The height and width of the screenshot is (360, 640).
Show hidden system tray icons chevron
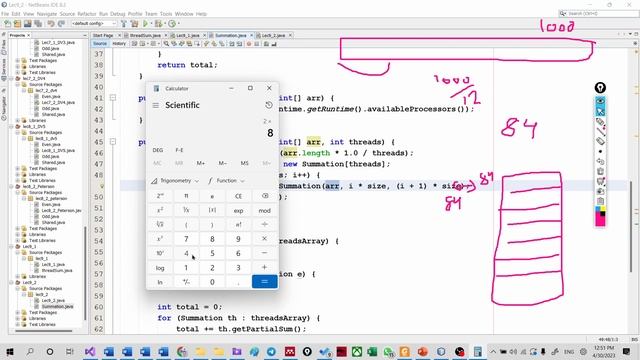[493, 351]
